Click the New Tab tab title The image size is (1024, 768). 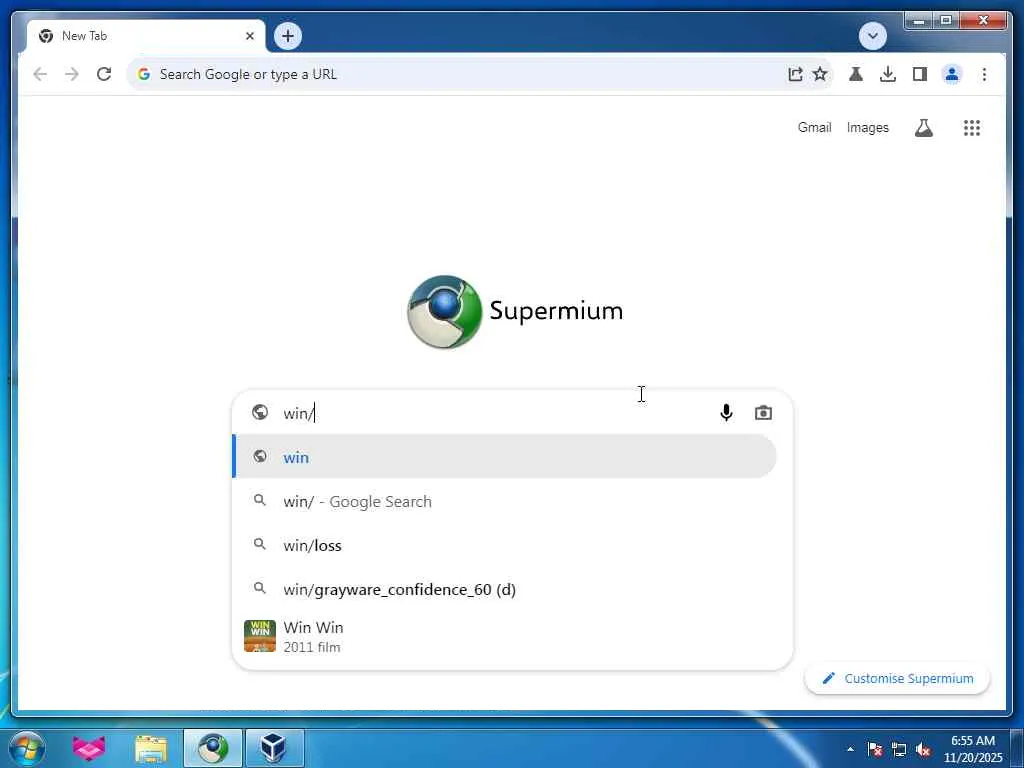point(84,36)
